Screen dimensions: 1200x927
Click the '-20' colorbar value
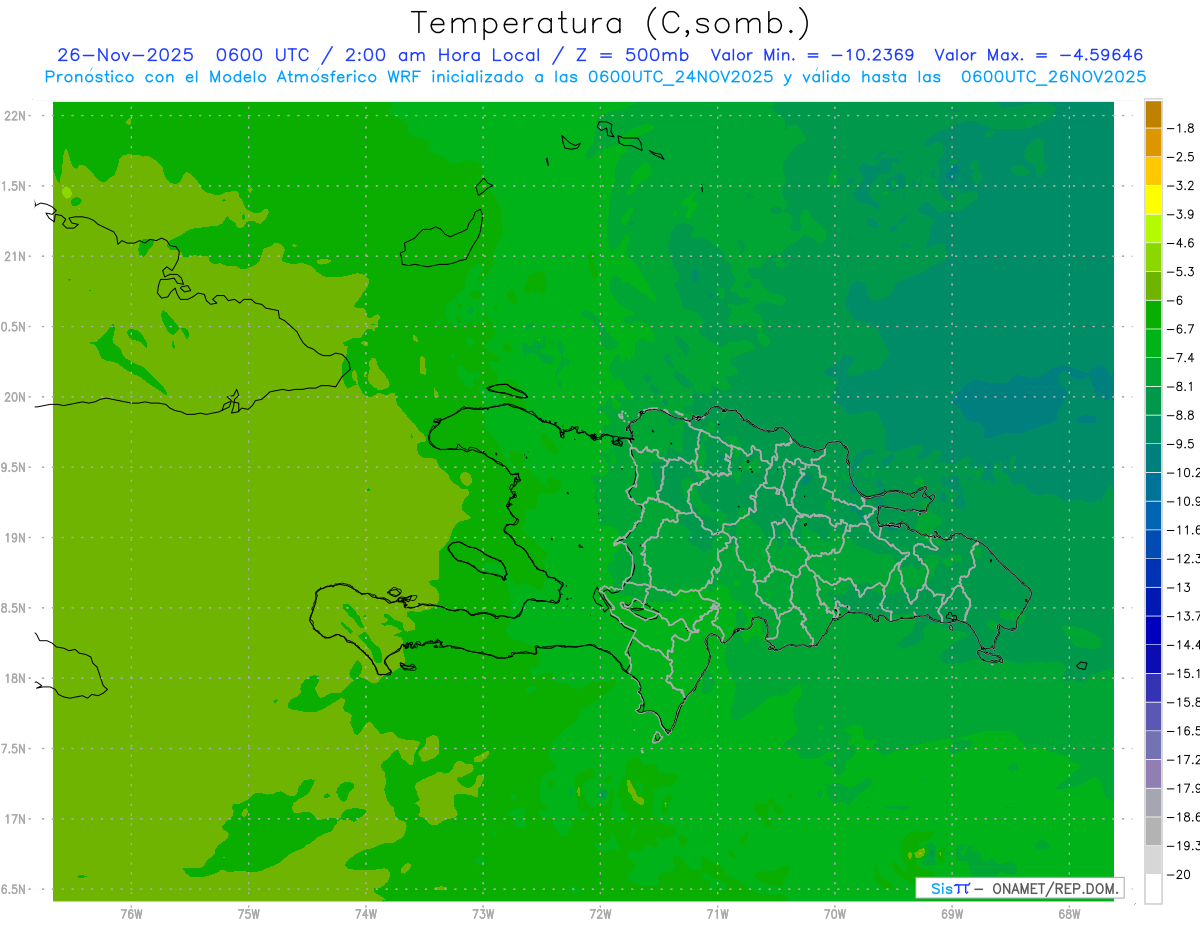pyautogui.click(x=1180, y=874)
